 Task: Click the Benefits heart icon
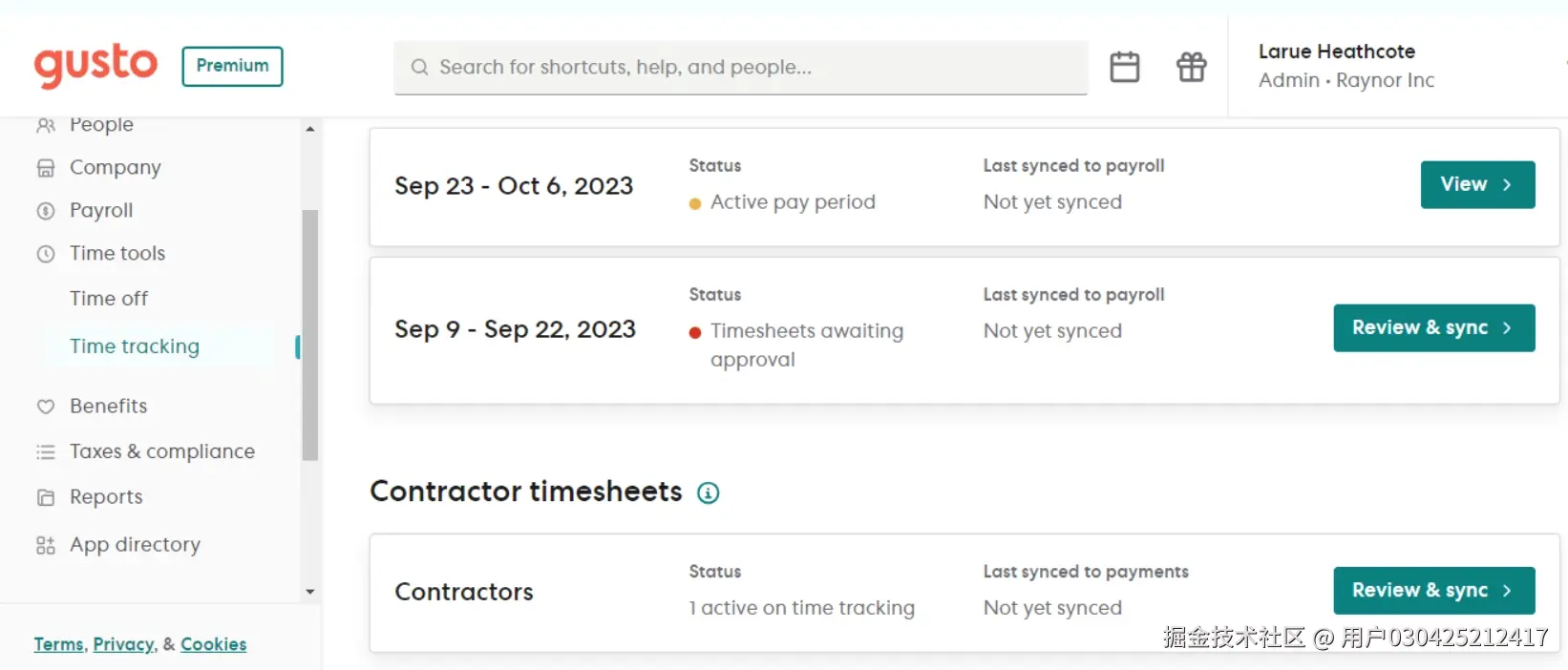point(46,407)
